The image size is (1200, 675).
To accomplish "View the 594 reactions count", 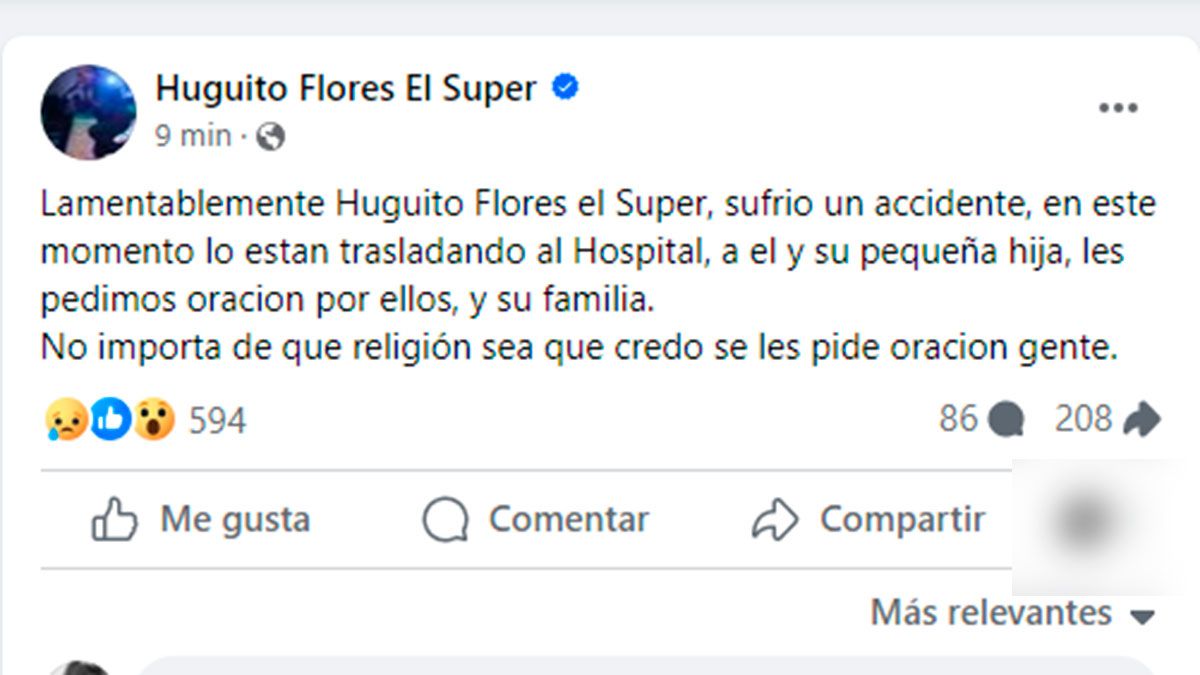I will (x=217, y=421).
